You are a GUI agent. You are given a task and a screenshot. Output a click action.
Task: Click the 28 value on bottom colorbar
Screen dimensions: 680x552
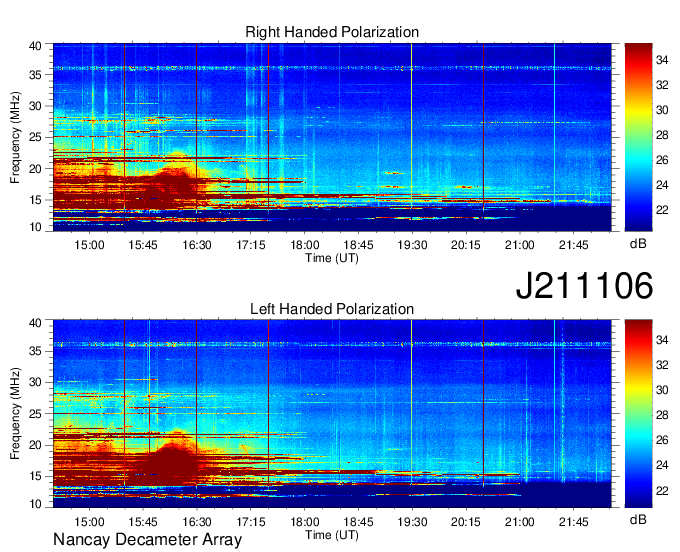pos(662,415)
